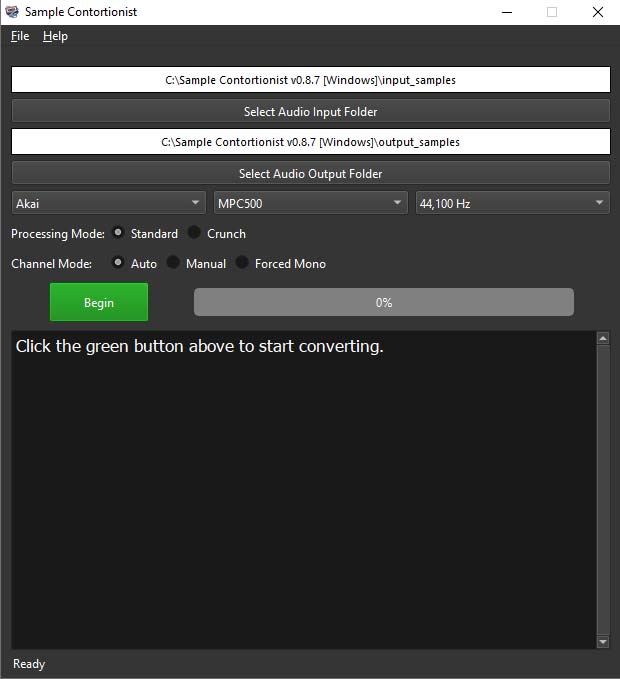Minimize the Sample Contortionist window
Image resolution: width=620 pixels, height=679 pixels.
[x=507, y=12]
